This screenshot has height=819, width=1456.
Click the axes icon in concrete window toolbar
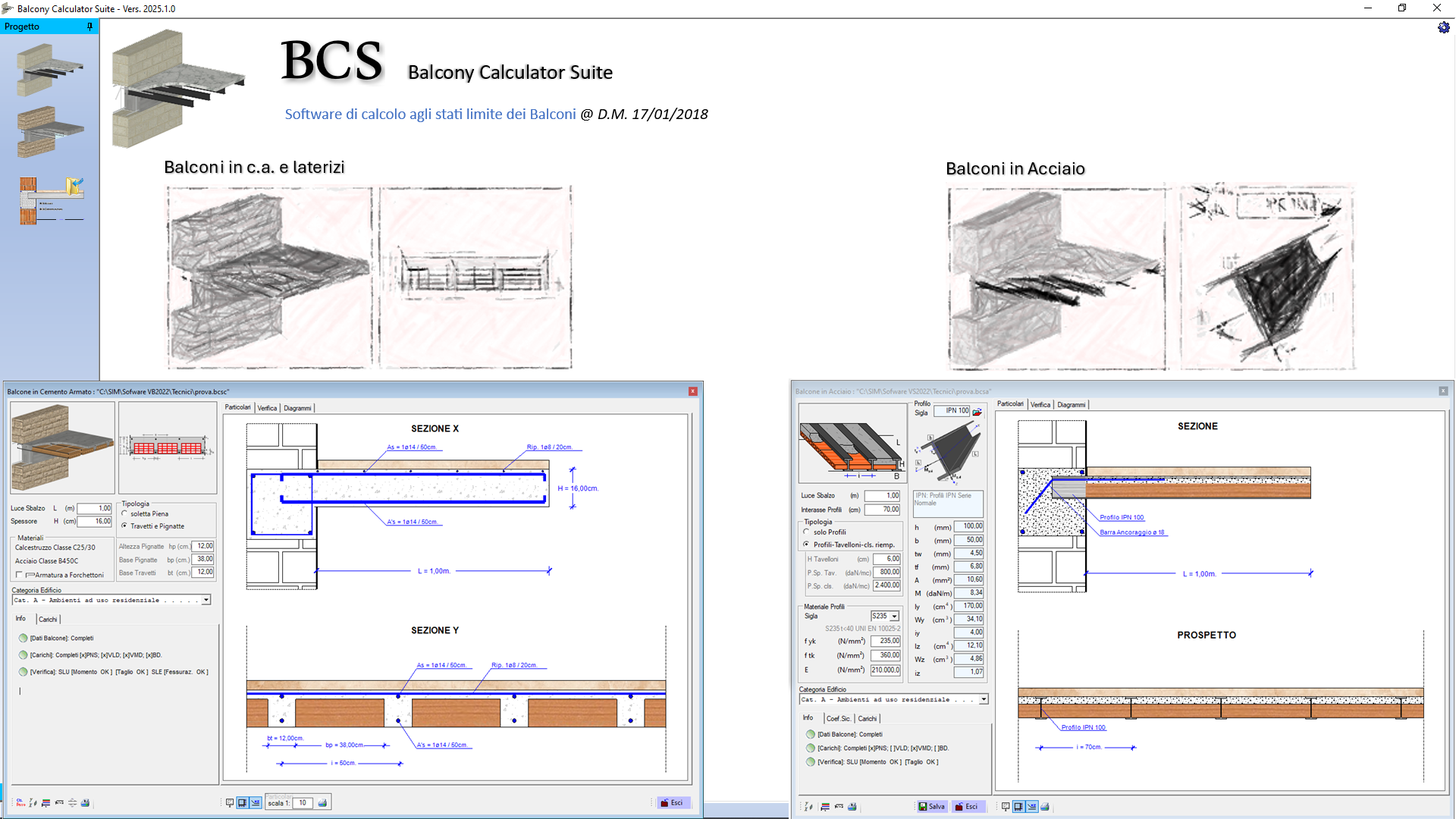coord(33,802)
